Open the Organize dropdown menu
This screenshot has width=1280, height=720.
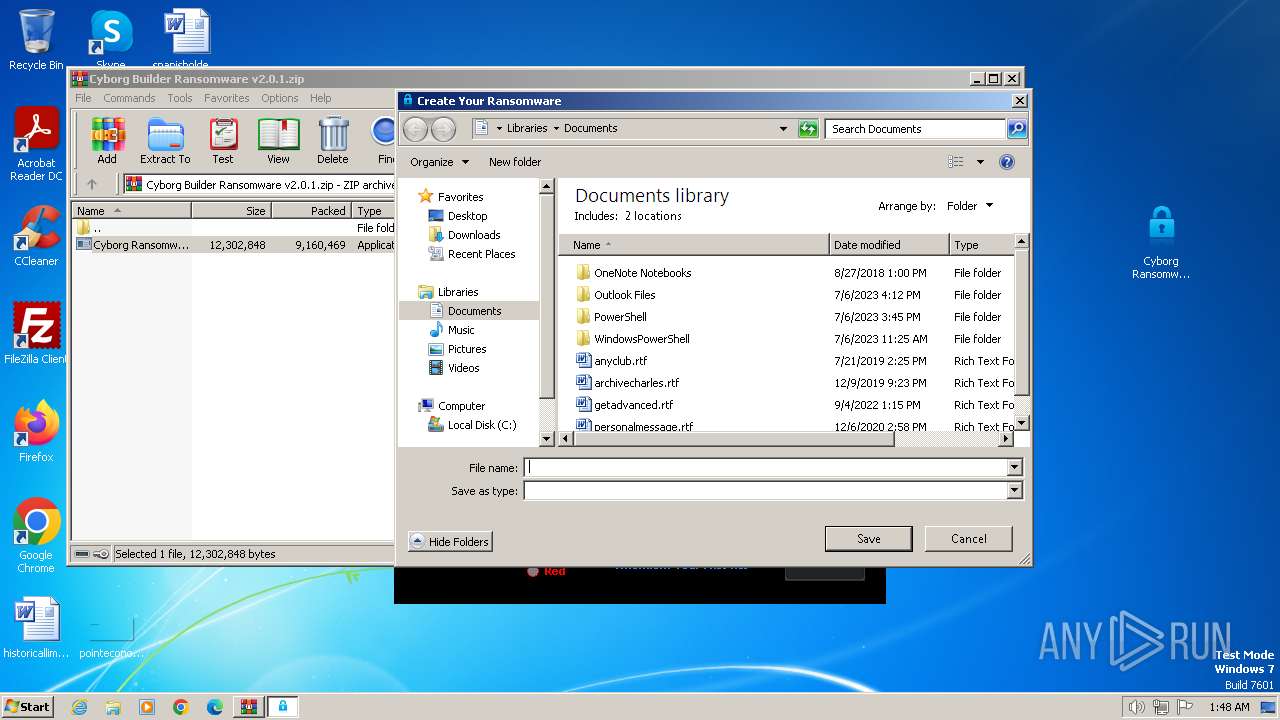pyautogui.click(x=439, y=162)
